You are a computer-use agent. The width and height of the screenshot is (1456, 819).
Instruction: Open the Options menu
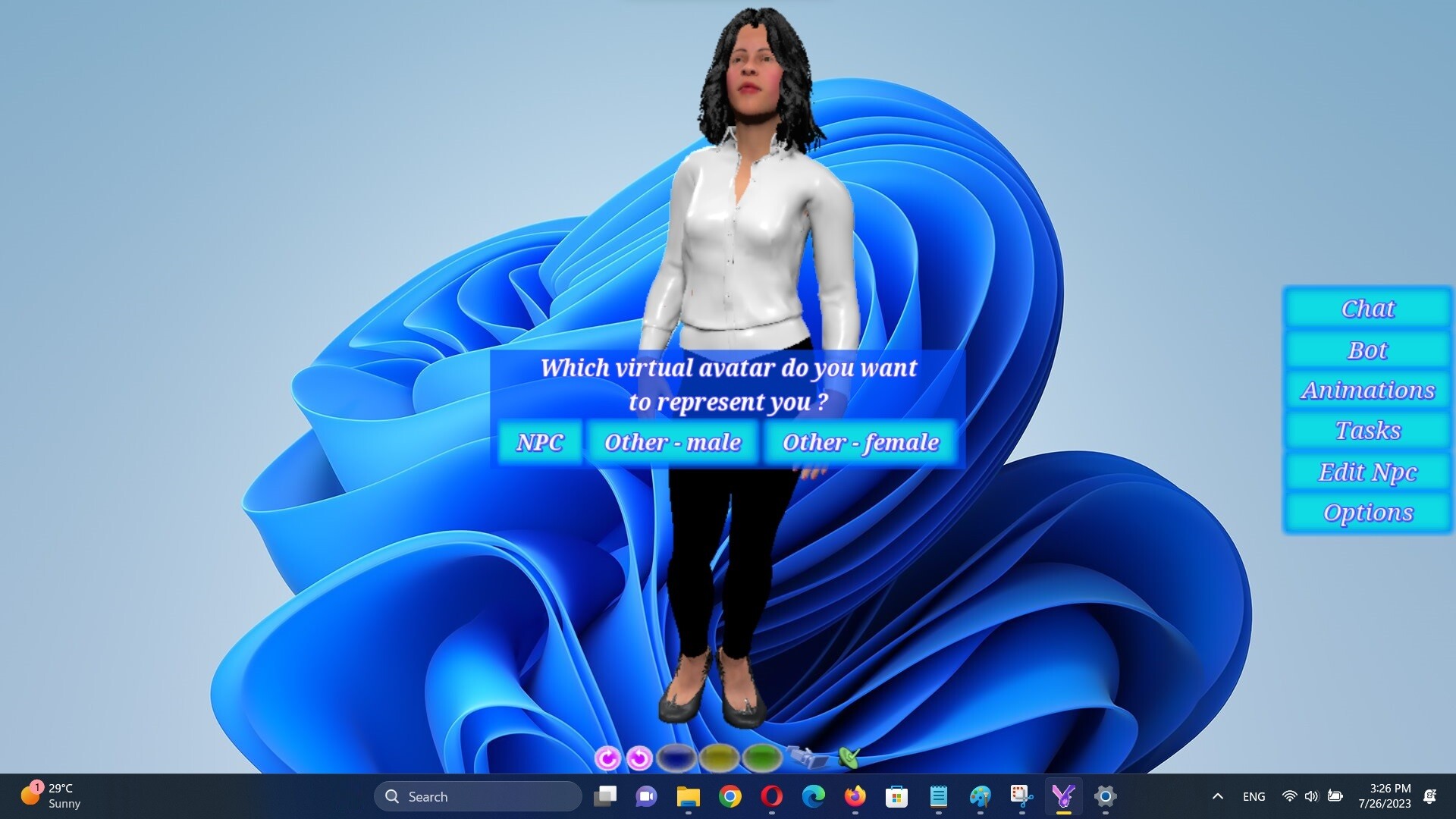tap(1367, 512)
